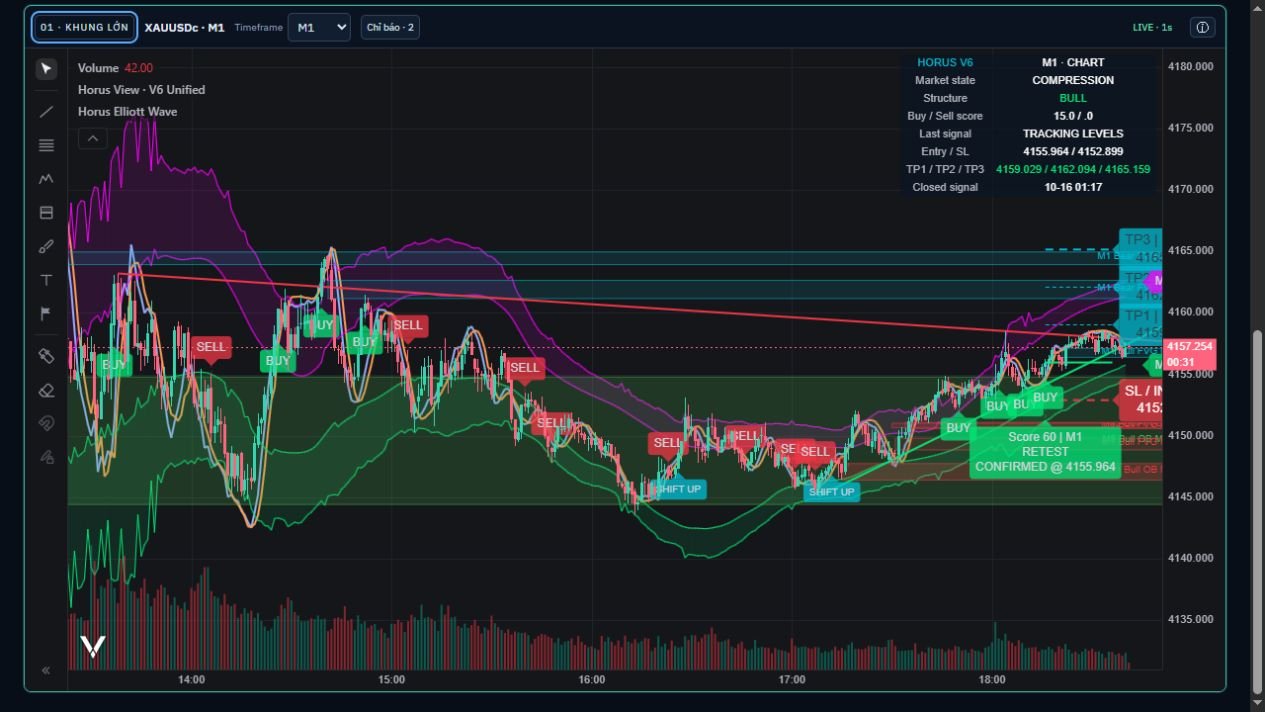
Task: Select the ruler measure tool
Action: [46, 356]
